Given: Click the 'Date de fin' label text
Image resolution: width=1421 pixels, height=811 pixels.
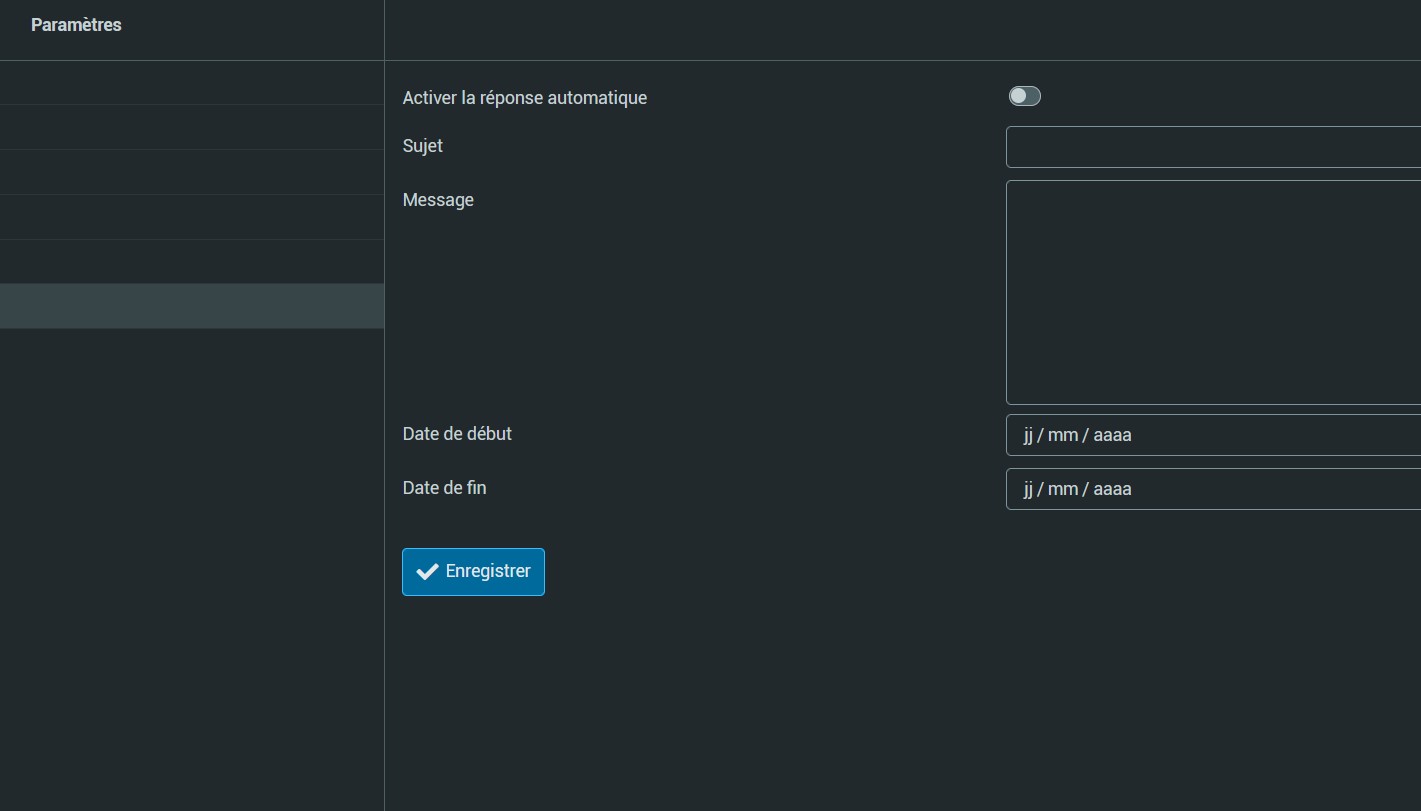Looking at the screenshot, I should point(444,488).
